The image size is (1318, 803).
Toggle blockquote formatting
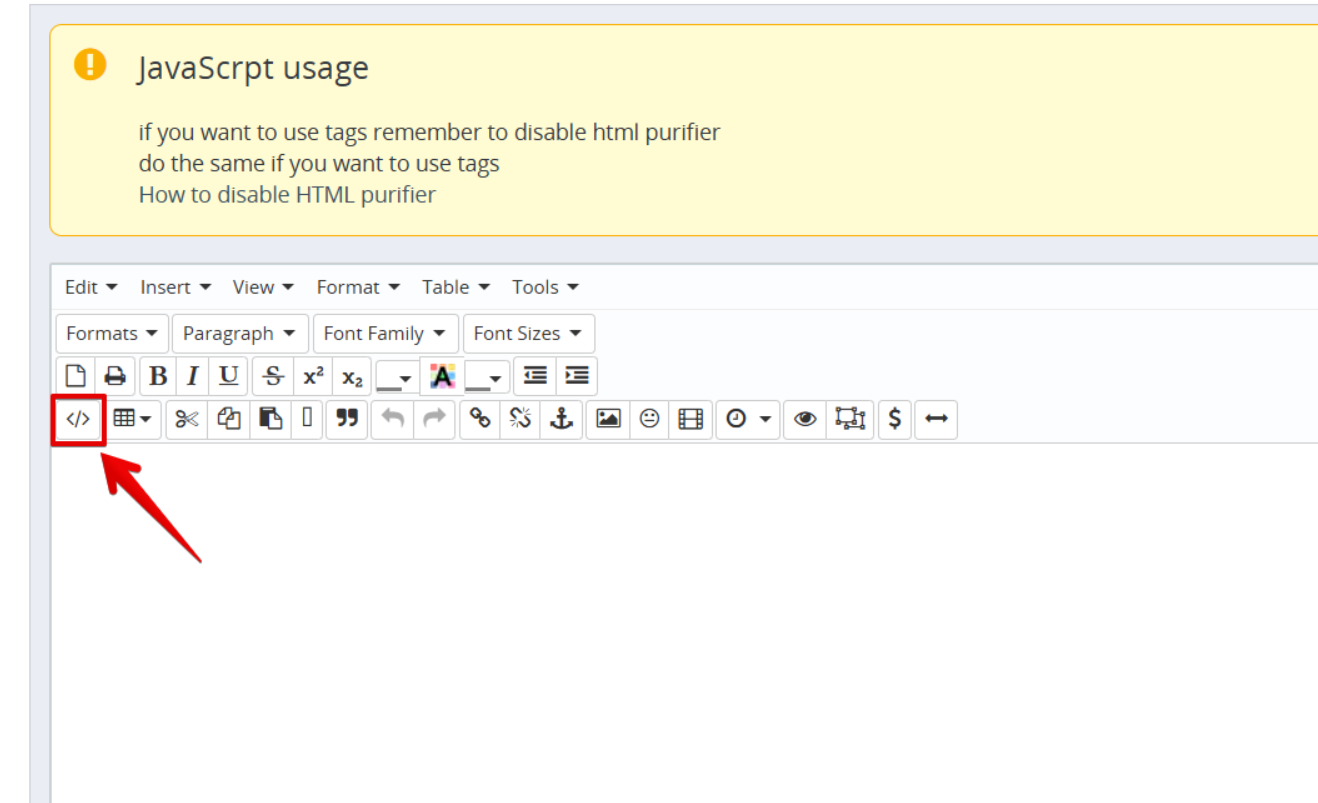[347, 419]
